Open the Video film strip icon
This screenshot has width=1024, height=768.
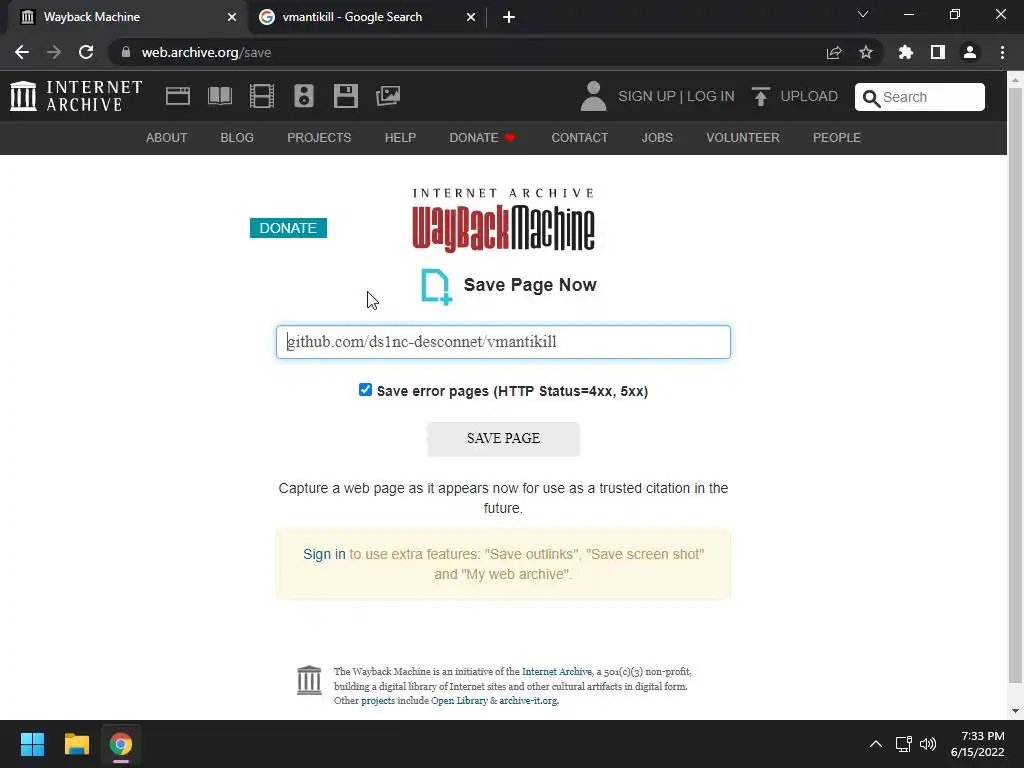(261, 96)
